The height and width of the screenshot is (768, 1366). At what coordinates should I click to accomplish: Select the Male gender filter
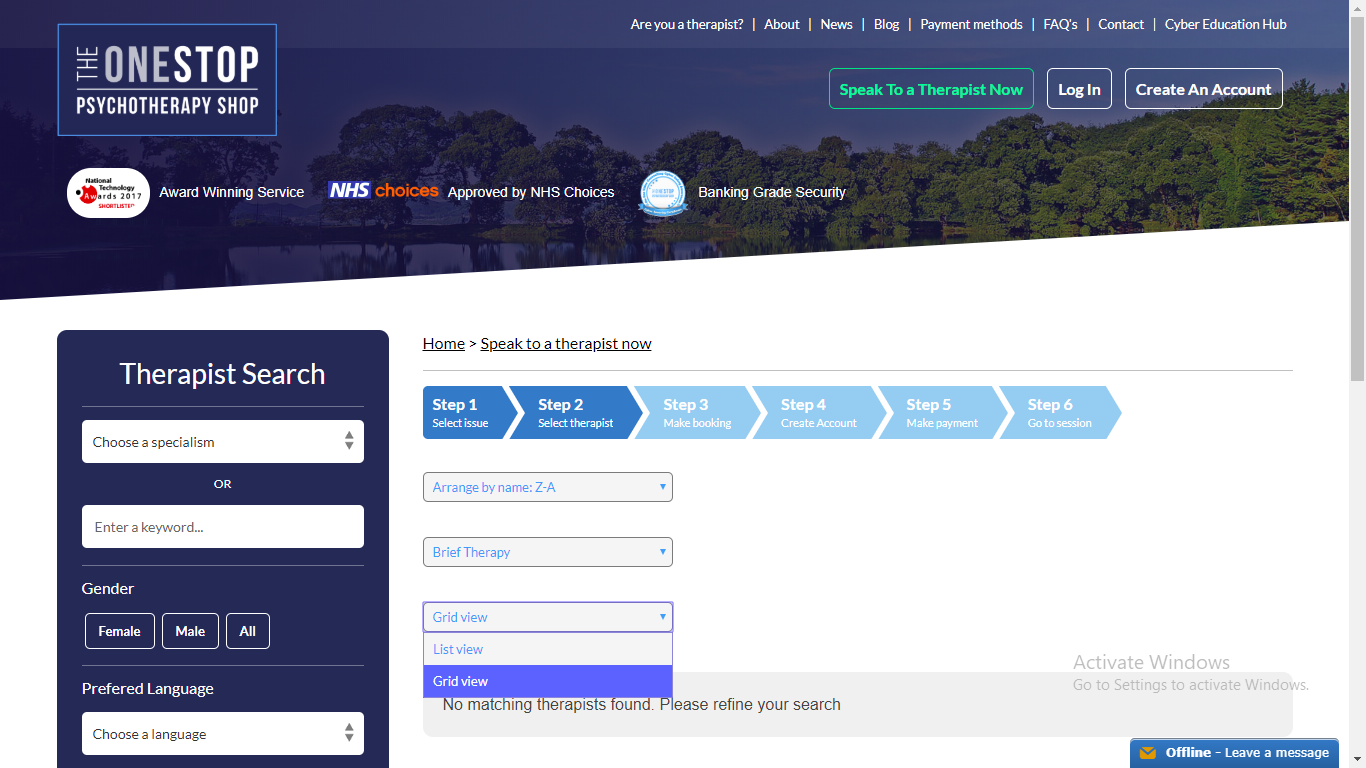[x=190, y=631]
